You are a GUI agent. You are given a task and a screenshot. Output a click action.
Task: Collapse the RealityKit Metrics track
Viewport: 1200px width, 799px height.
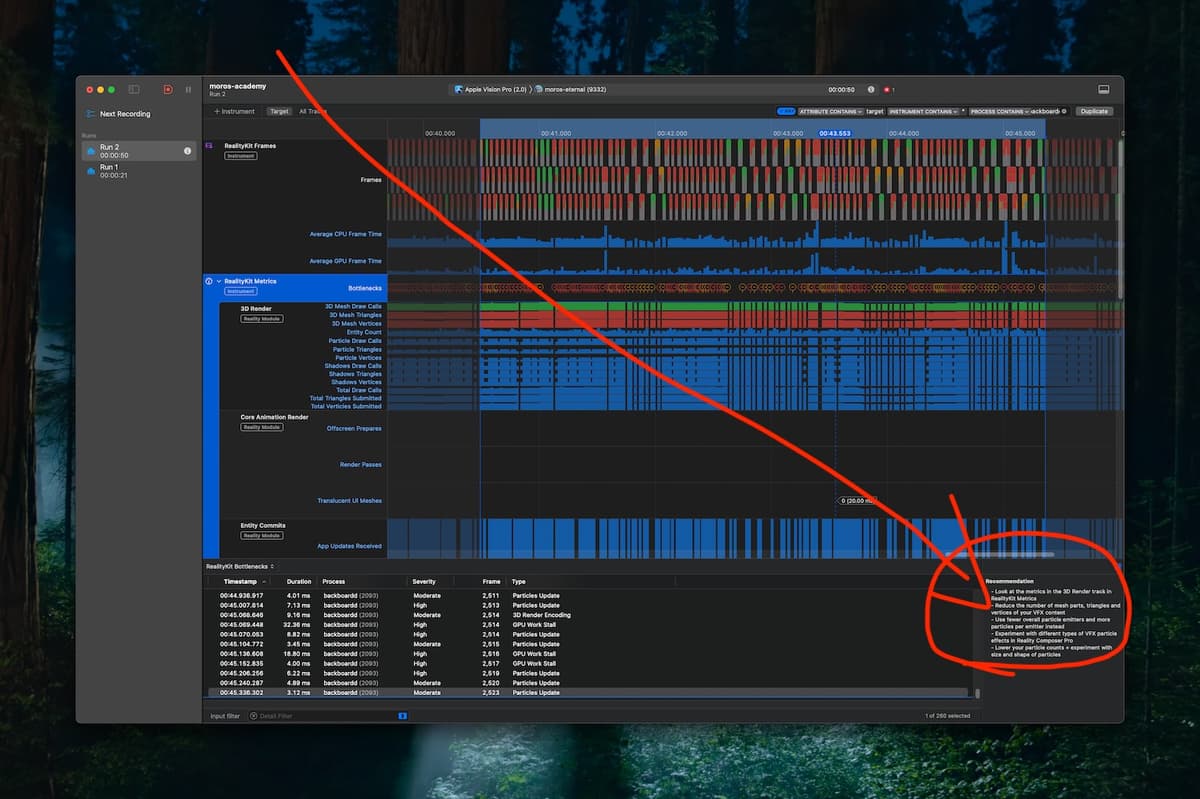point(219,282)
